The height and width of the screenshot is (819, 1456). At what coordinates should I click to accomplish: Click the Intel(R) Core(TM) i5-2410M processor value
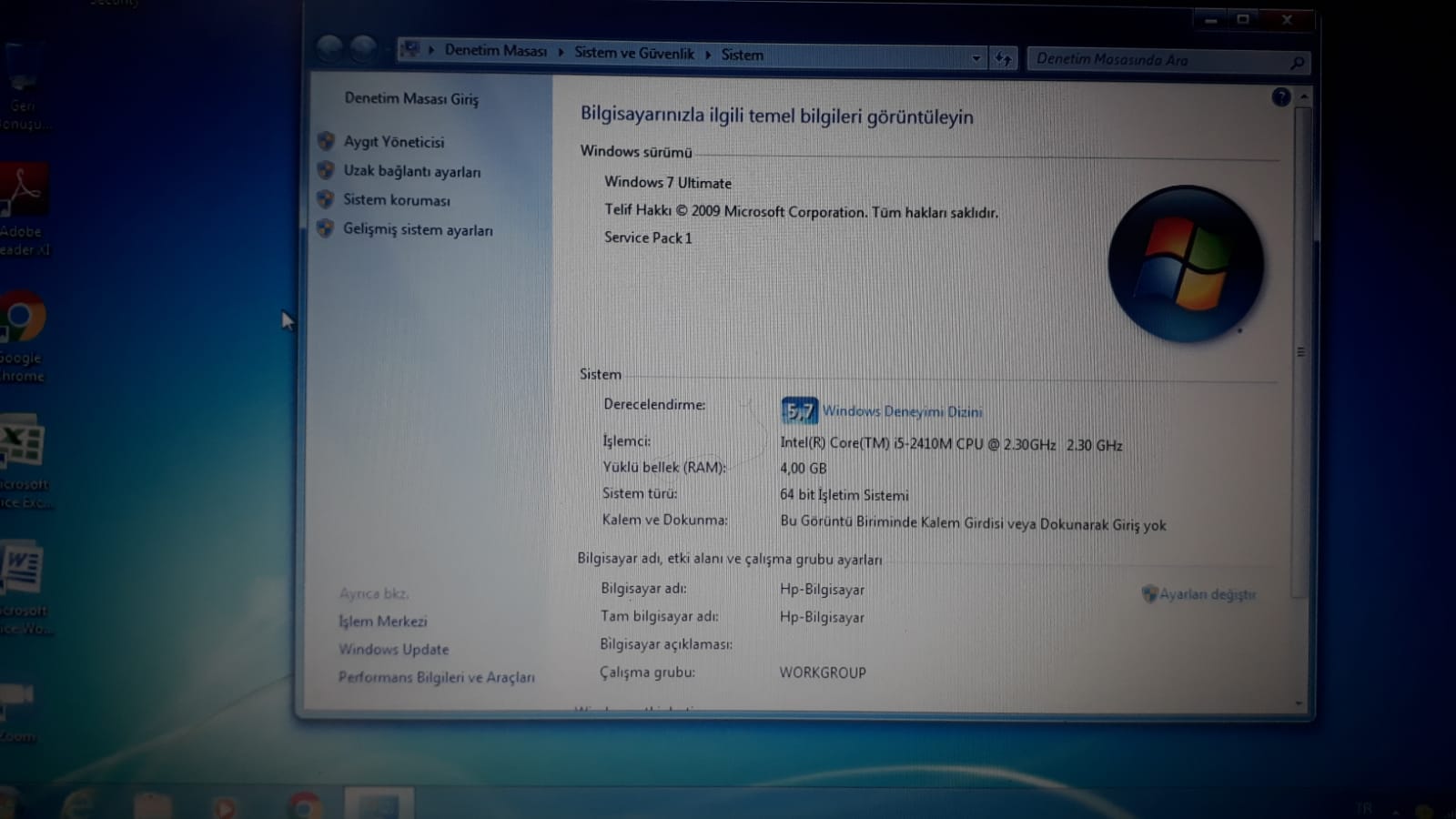(951, 444)
